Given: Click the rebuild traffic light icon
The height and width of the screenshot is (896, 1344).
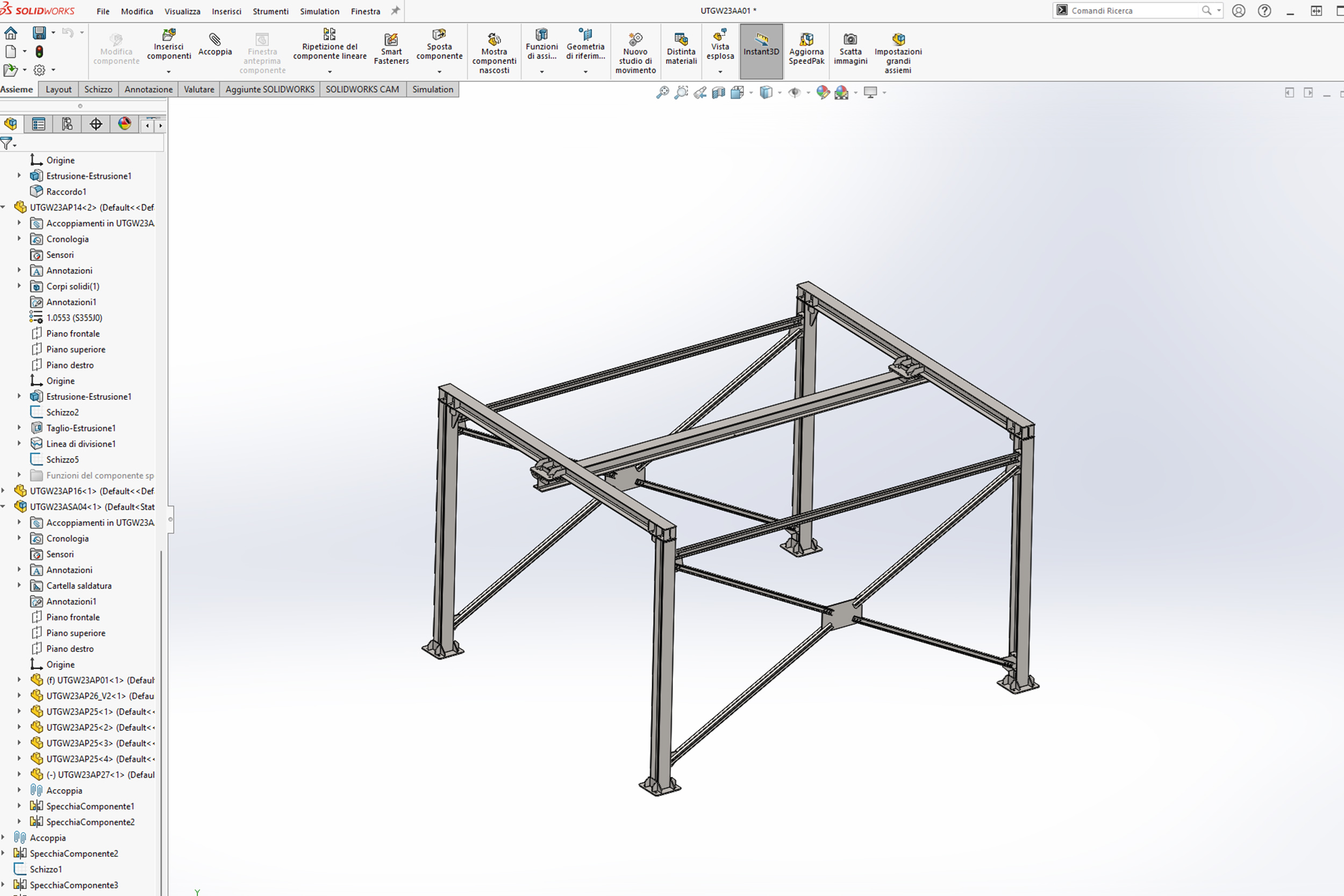Looking at the screenshot, I should [x=39, y=52].
